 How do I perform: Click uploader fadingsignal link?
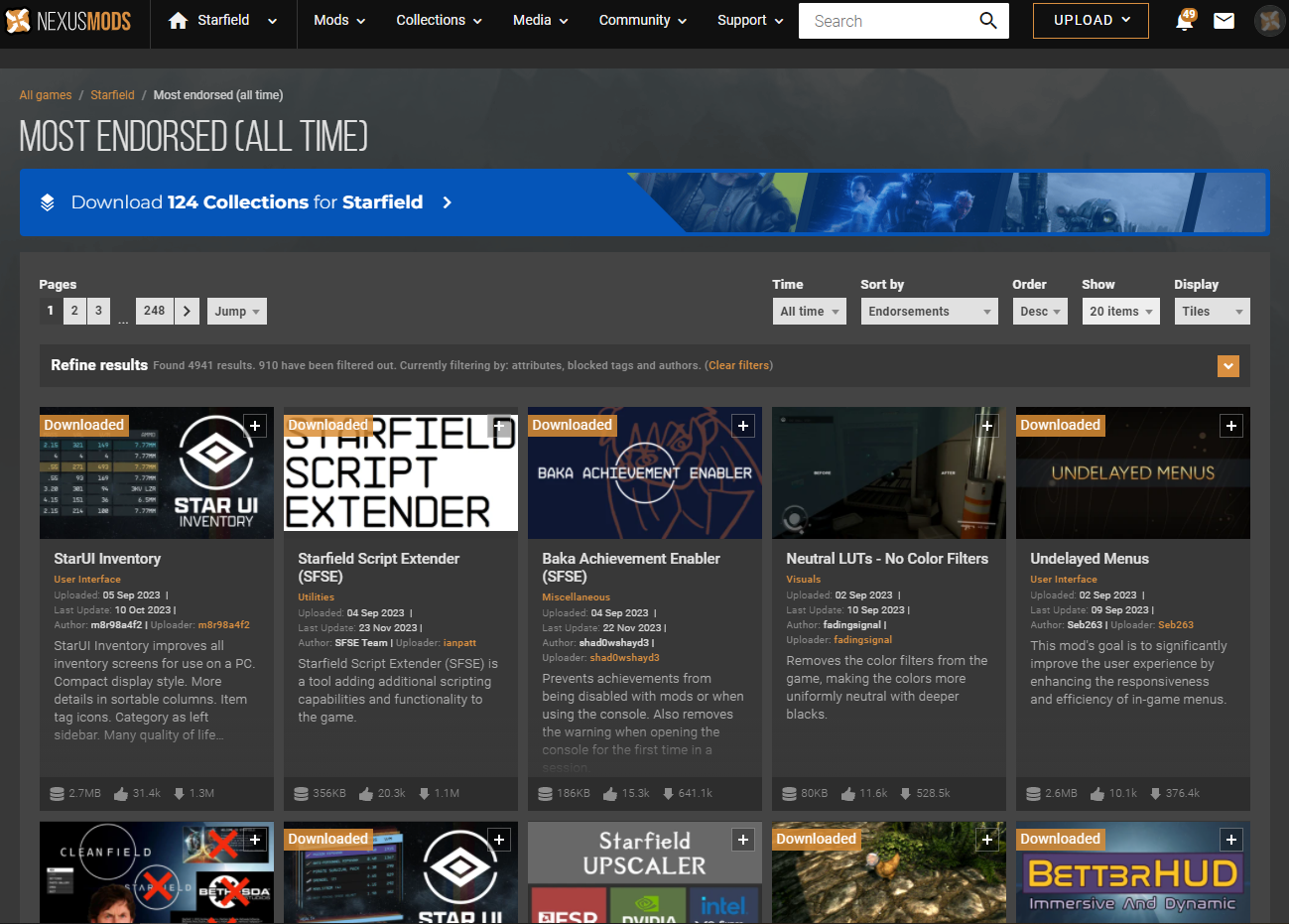[x=862, y=640]
